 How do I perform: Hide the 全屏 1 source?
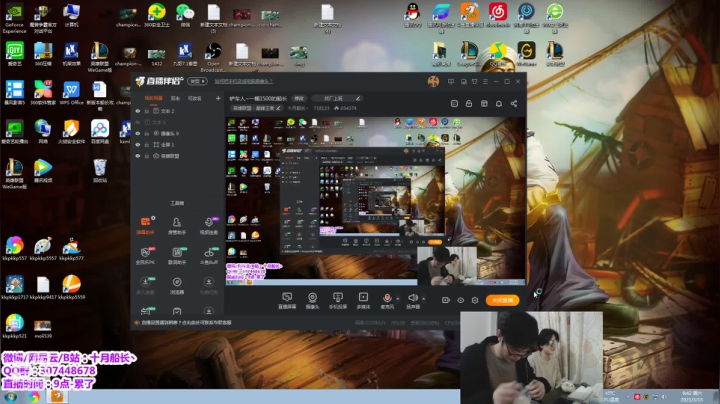pos(138,145)
